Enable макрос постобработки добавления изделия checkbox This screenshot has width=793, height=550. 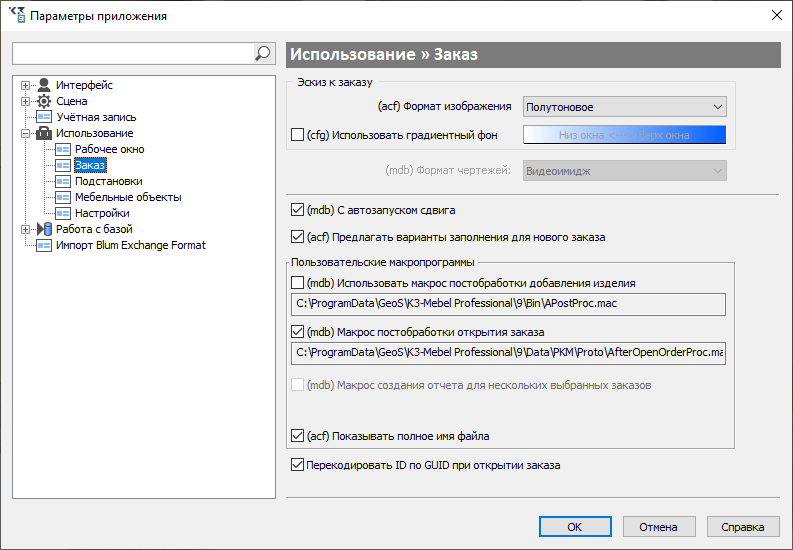tap(297, 283)
